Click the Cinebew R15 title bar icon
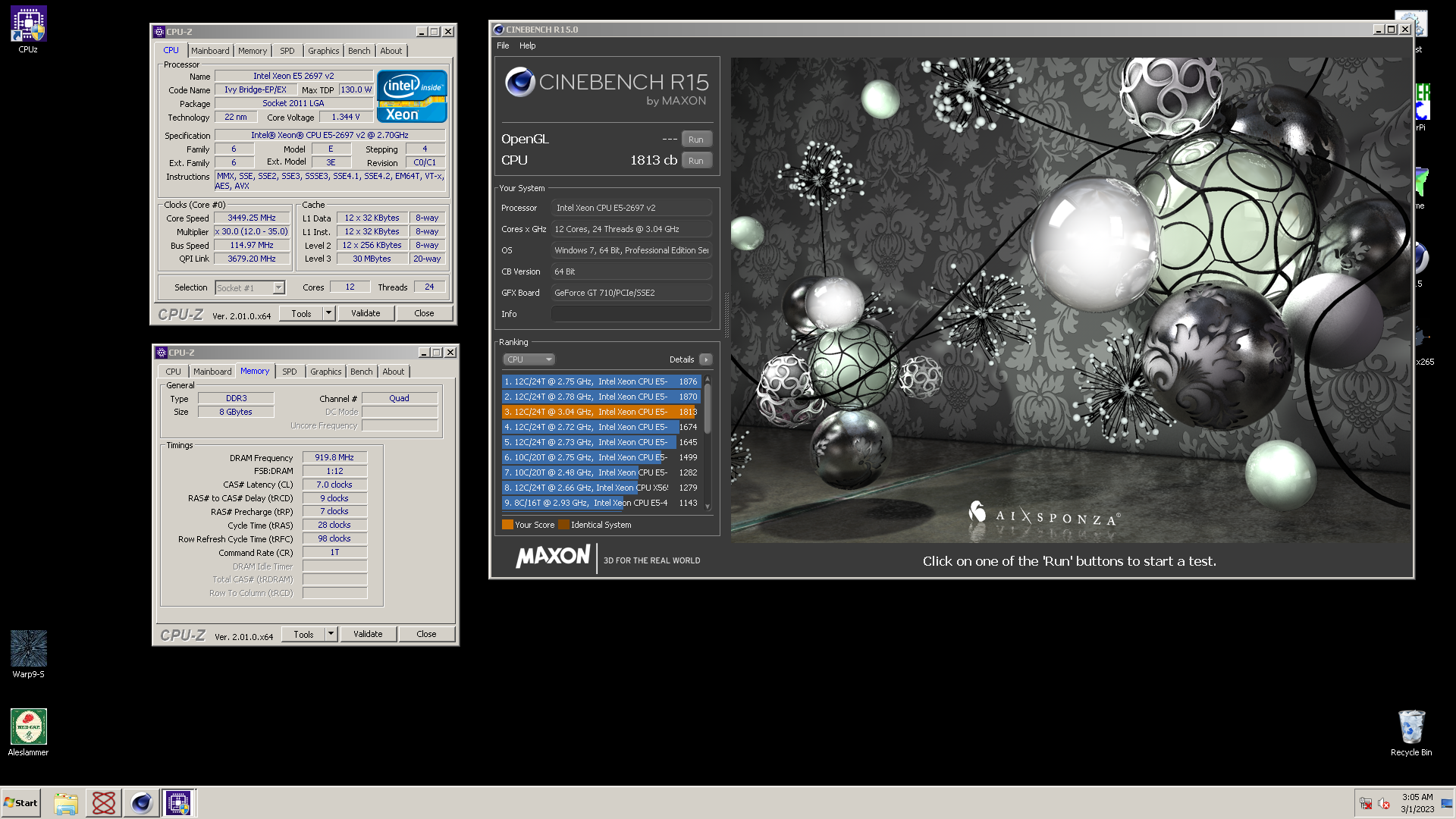This screenshot has height=819, width=1456. (x=498, y=30)
